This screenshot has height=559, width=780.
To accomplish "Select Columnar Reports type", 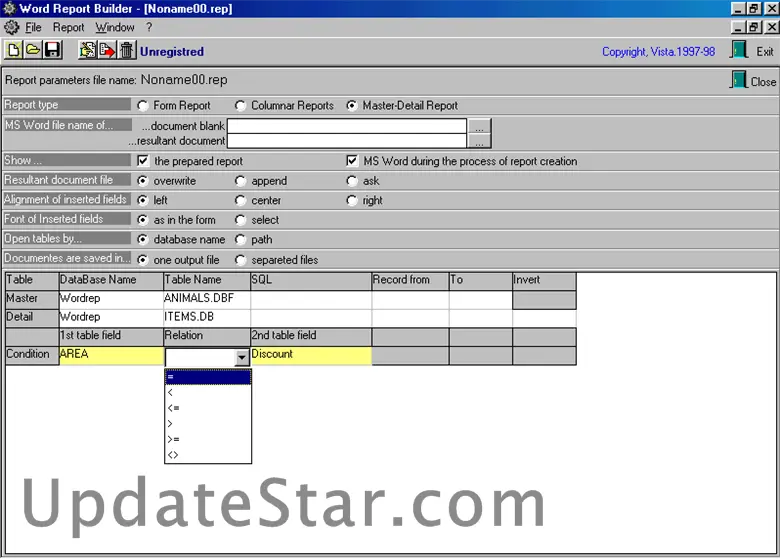I will click(241, 105).
